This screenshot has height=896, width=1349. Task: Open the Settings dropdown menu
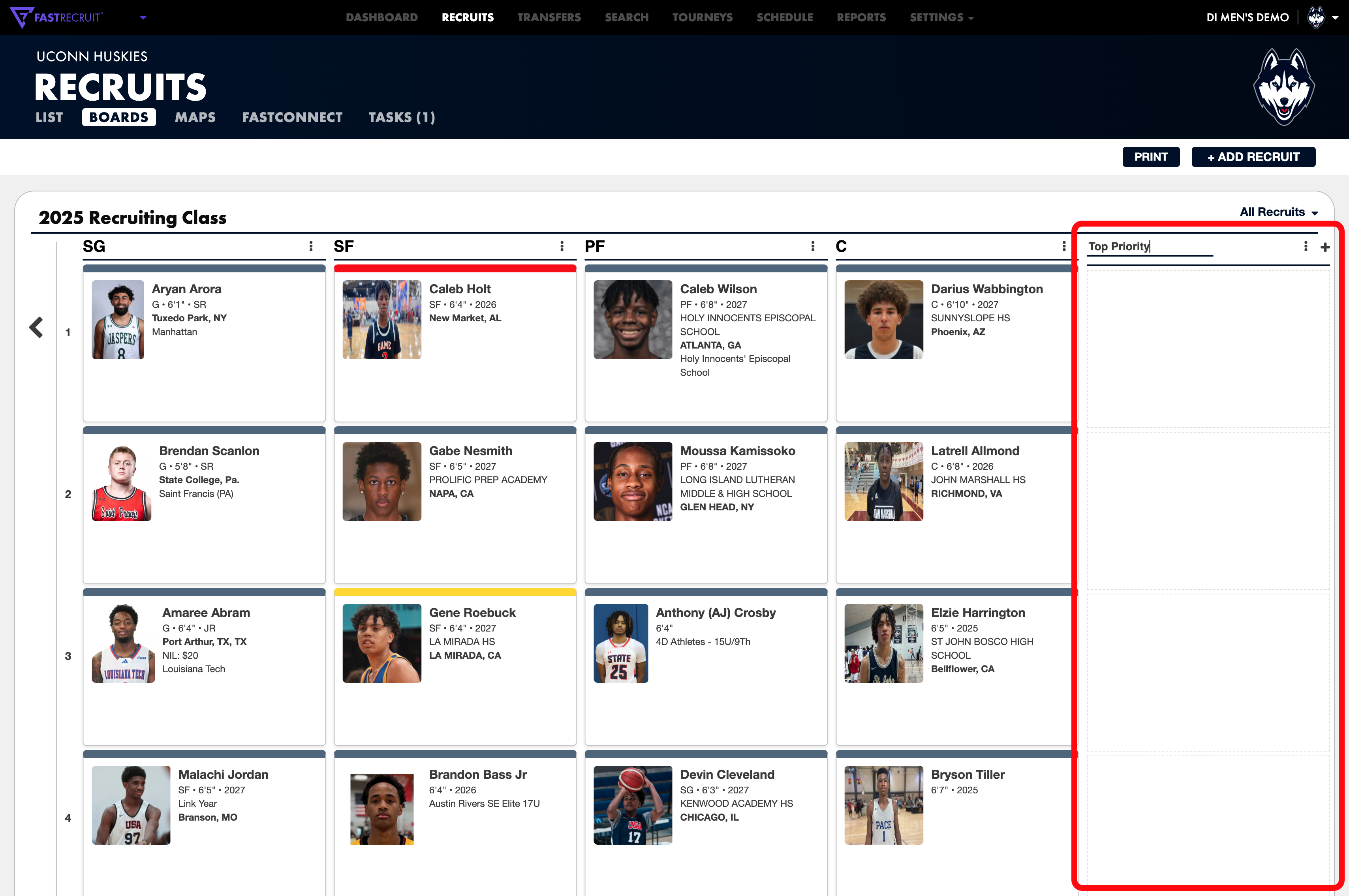(x=941, y=17)
